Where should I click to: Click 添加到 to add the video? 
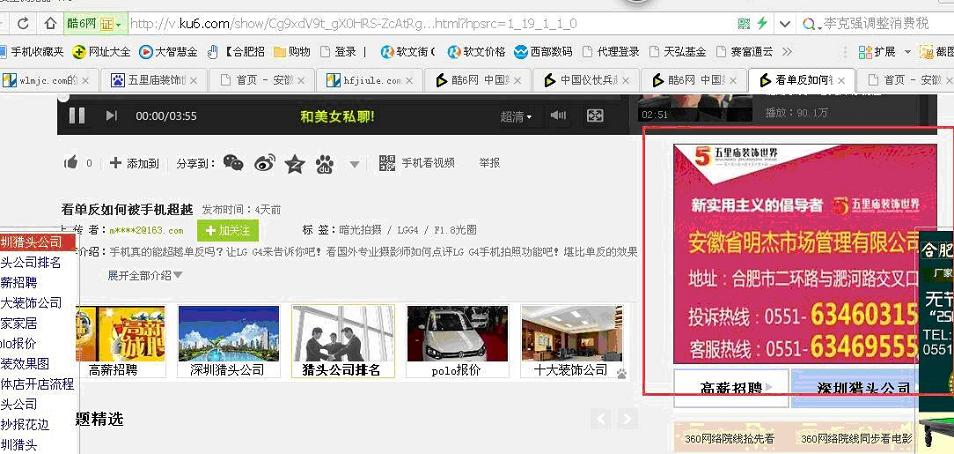134,163
